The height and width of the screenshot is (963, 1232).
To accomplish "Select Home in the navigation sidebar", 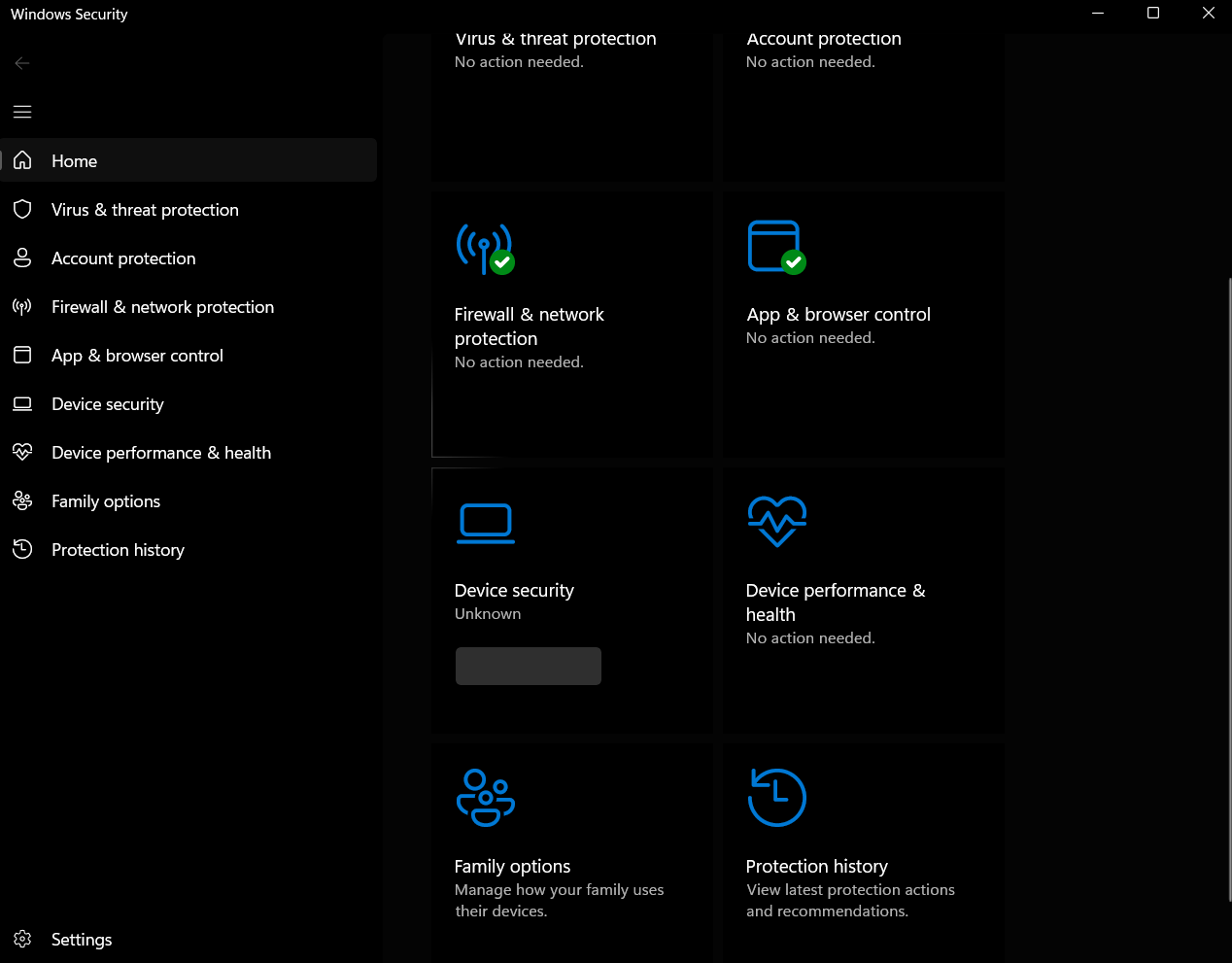I will coord(74,160).
